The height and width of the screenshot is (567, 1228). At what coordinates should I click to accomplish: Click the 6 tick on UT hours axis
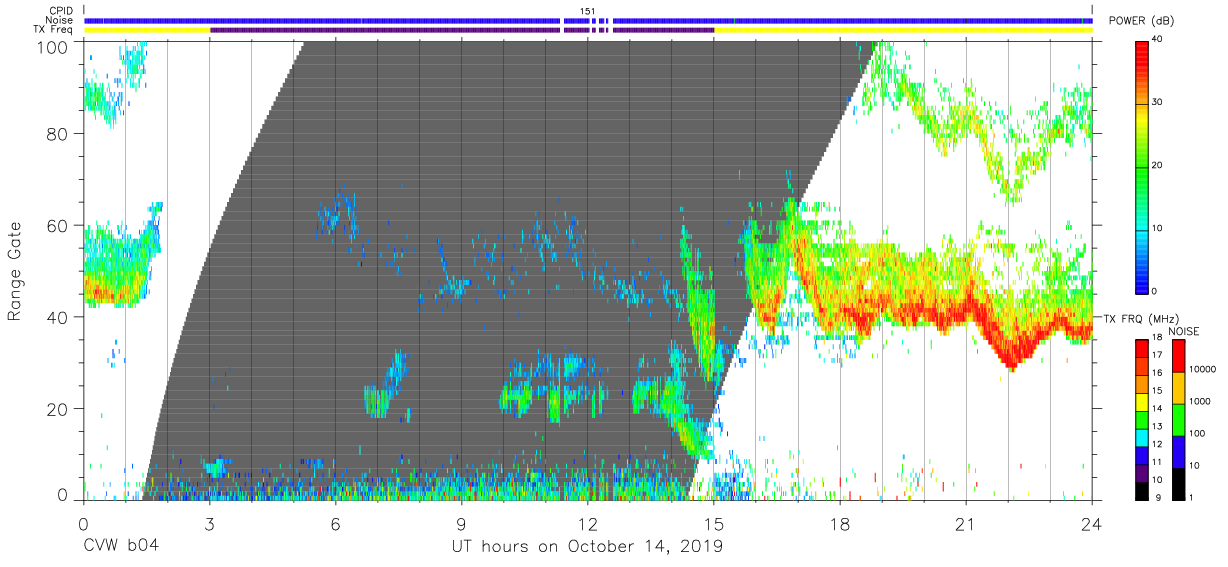tap(335, 523)
